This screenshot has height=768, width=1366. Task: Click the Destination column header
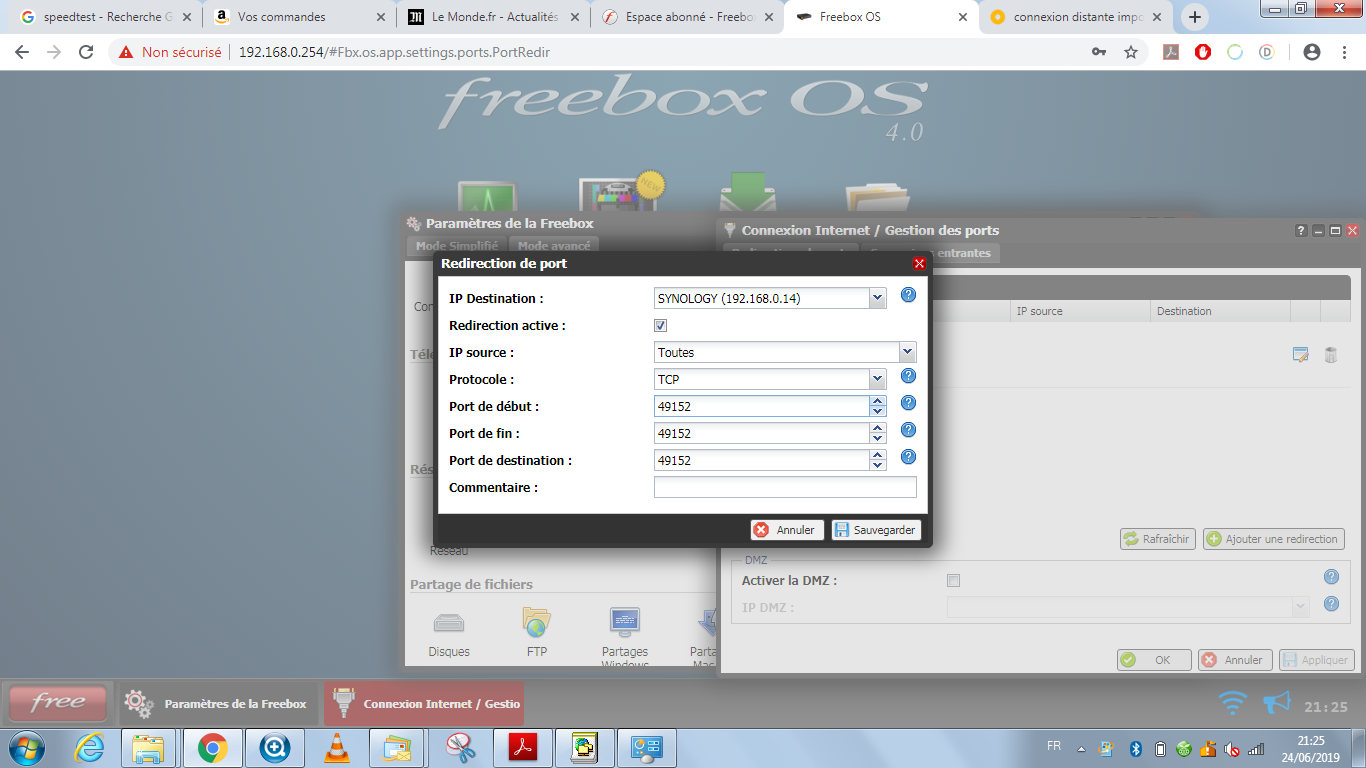[1220, 311]
